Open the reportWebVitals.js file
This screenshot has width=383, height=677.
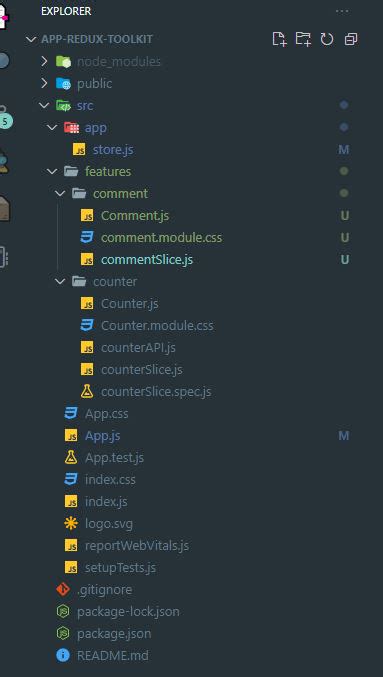click(137, 546)
